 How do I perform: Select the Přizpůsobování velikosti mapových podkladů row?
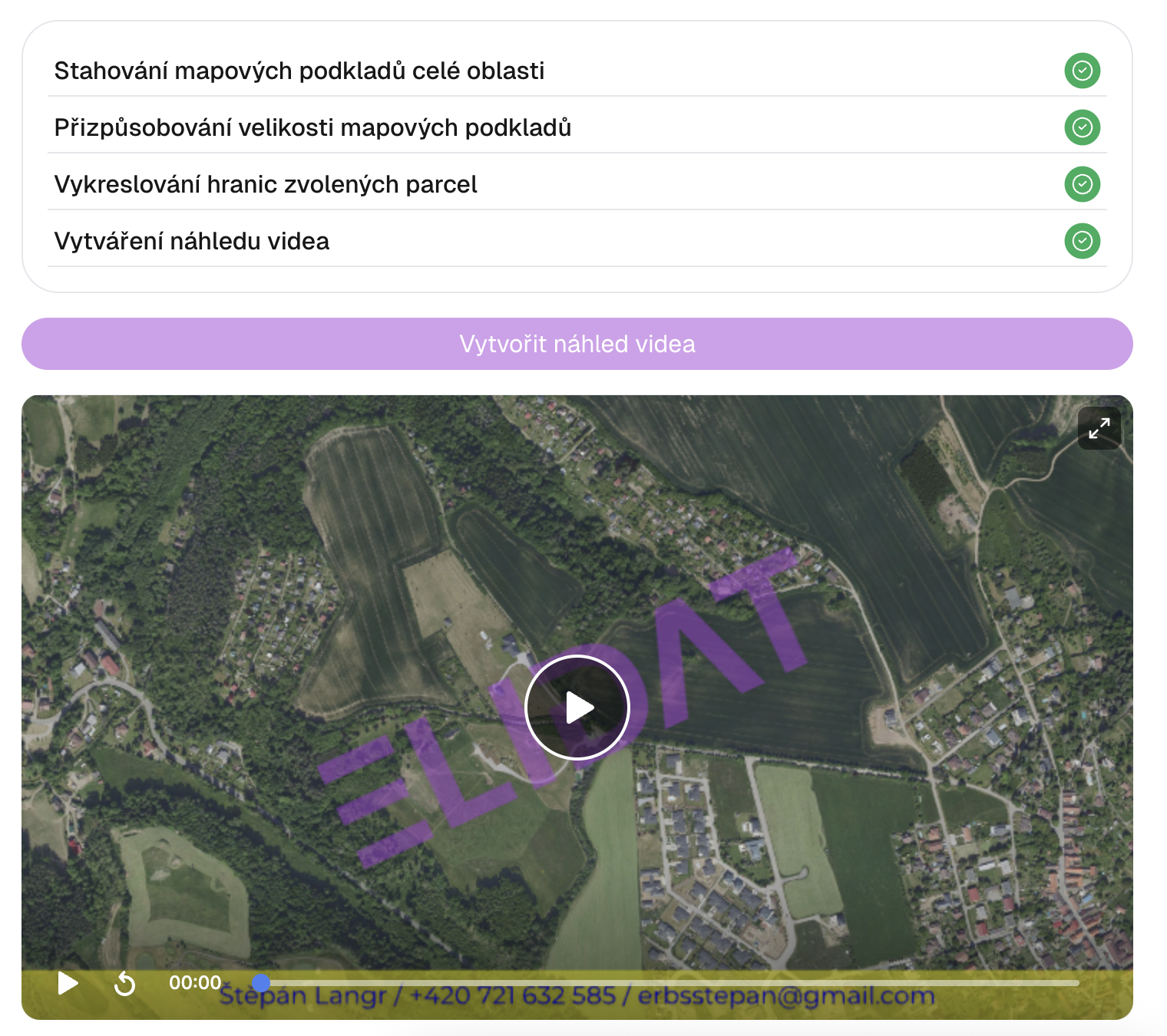tap(312, 127)
